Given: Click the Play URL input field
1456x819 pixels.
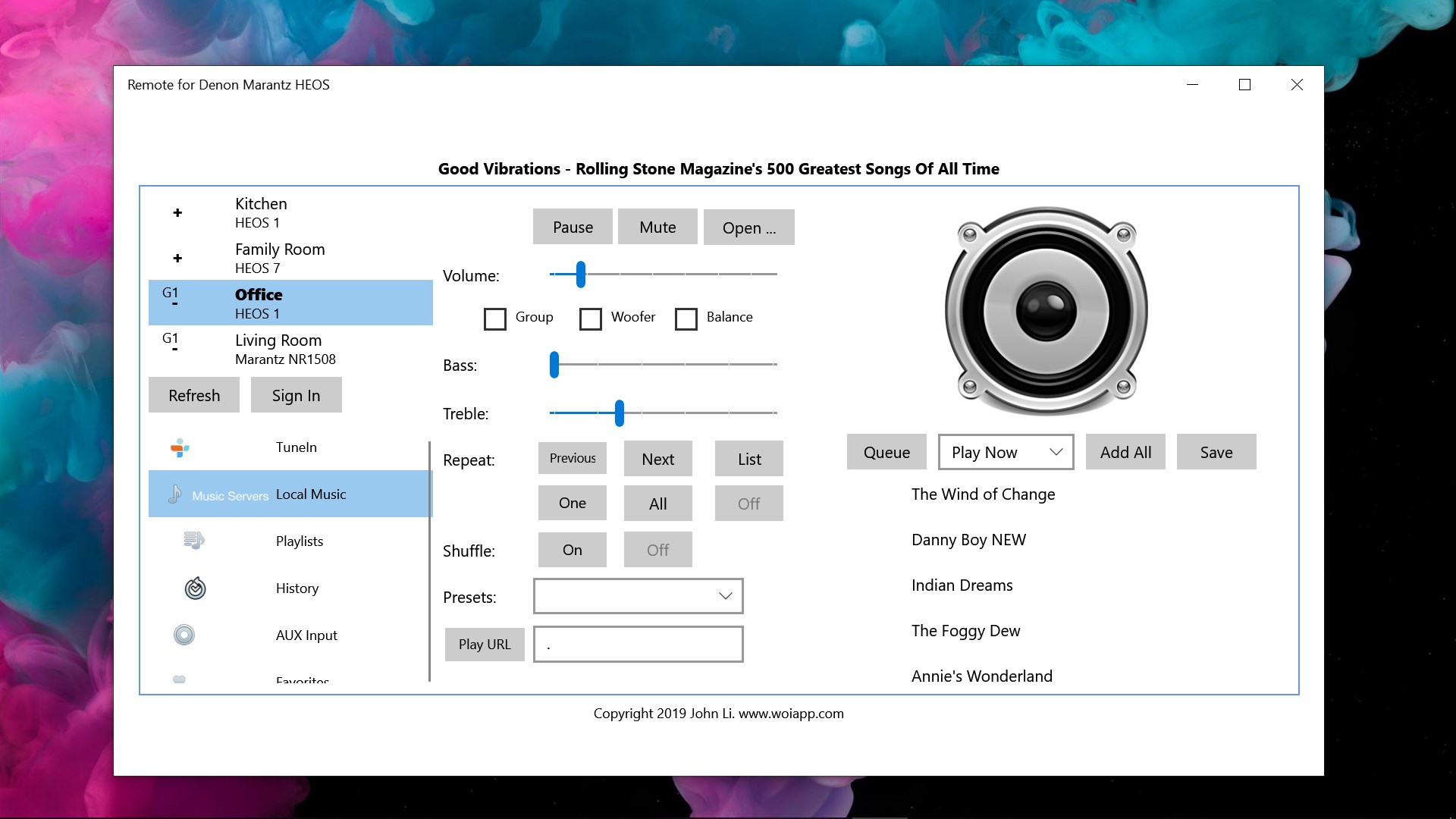Looking at the screenshot, I should click(638, 643).
